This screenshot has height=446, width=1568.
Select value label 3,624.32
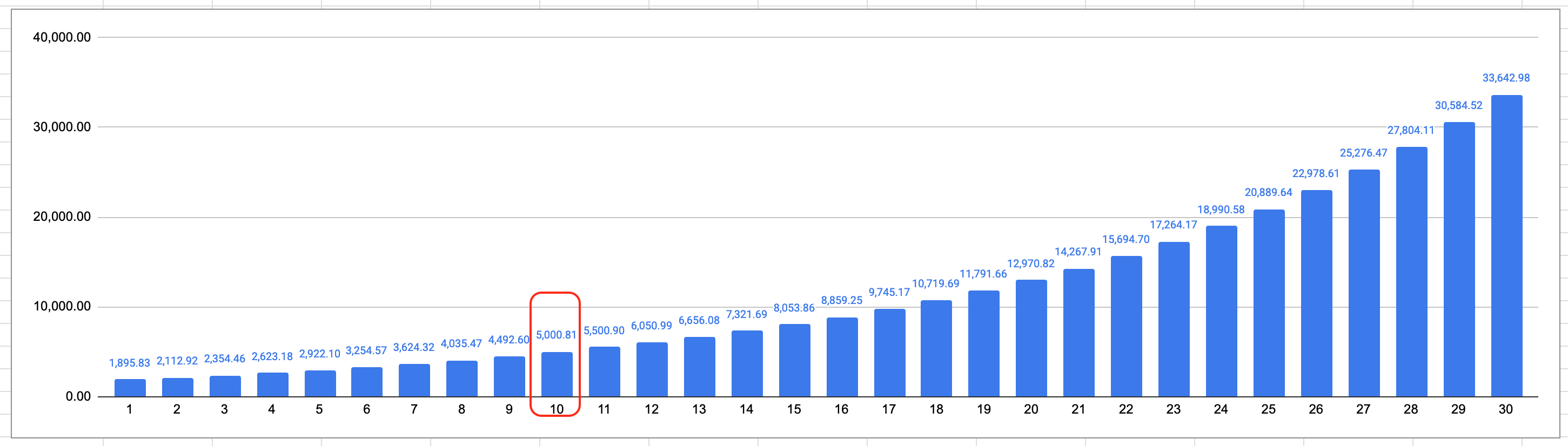click(x=414, y=347)
